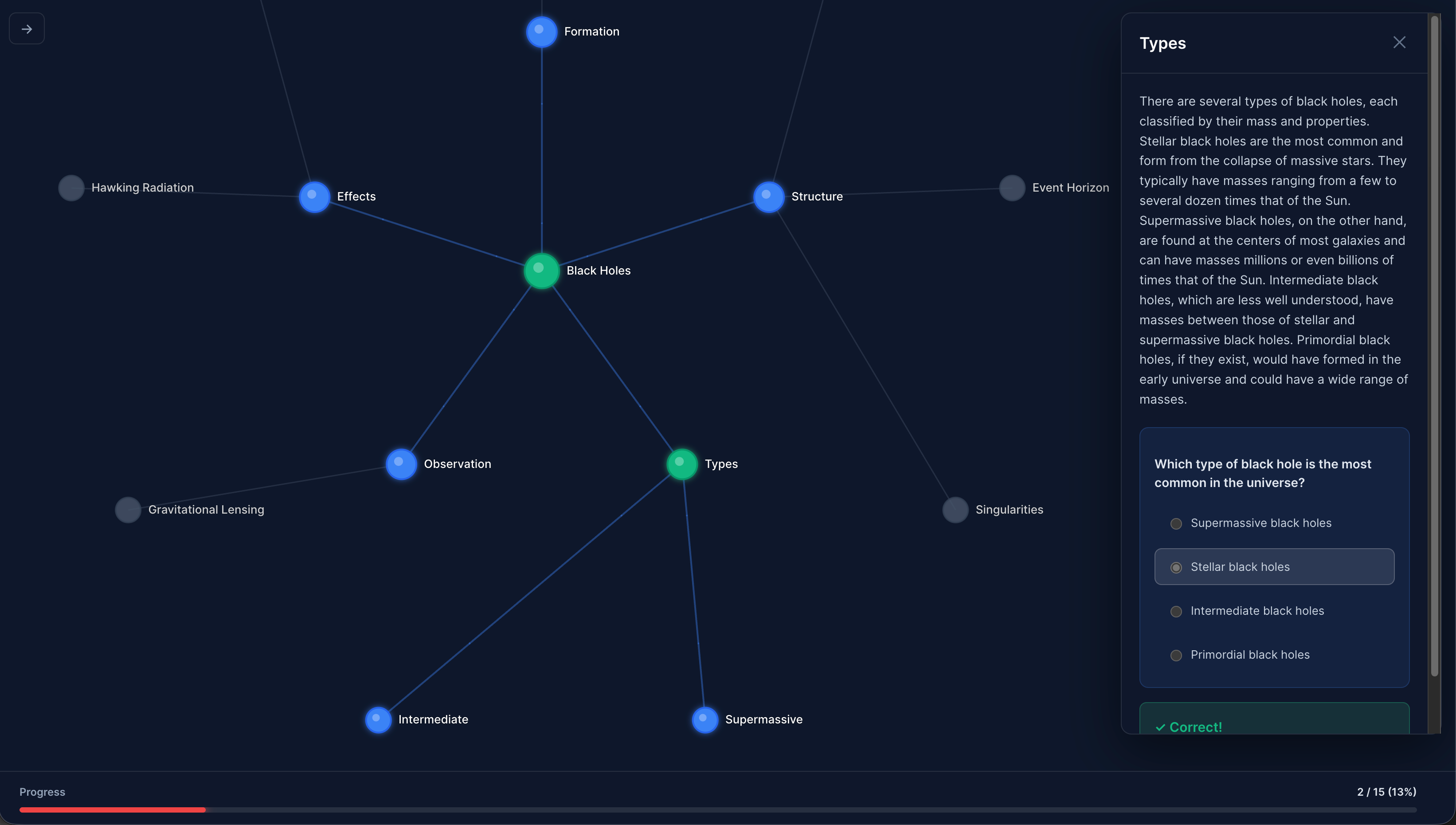
Task: Click the Singularities locked node
Action: click(955, 510)
